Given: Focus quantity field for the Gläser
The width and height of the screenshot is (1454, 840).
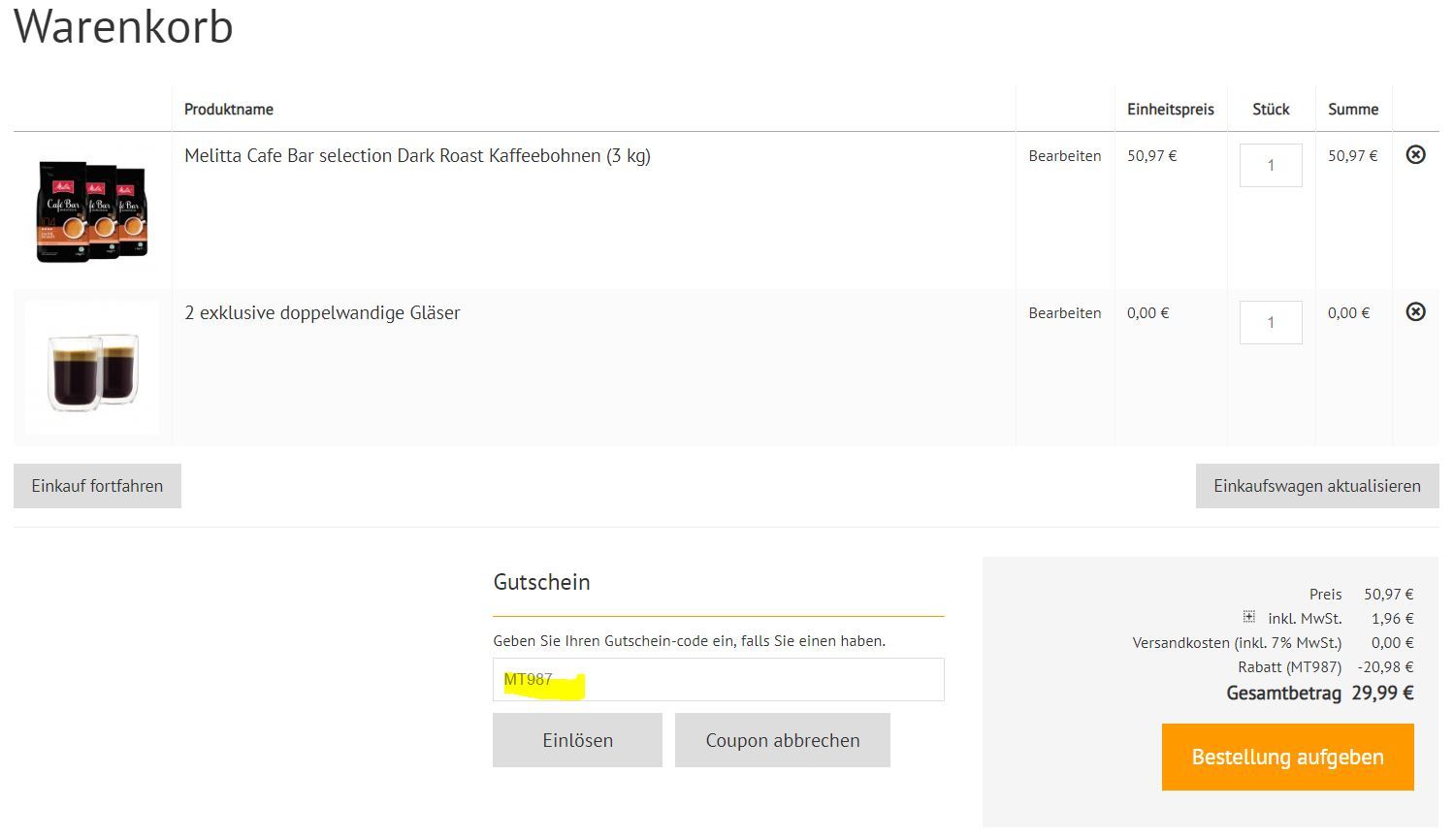Looking at the screenshot, I should (1271, 322).
